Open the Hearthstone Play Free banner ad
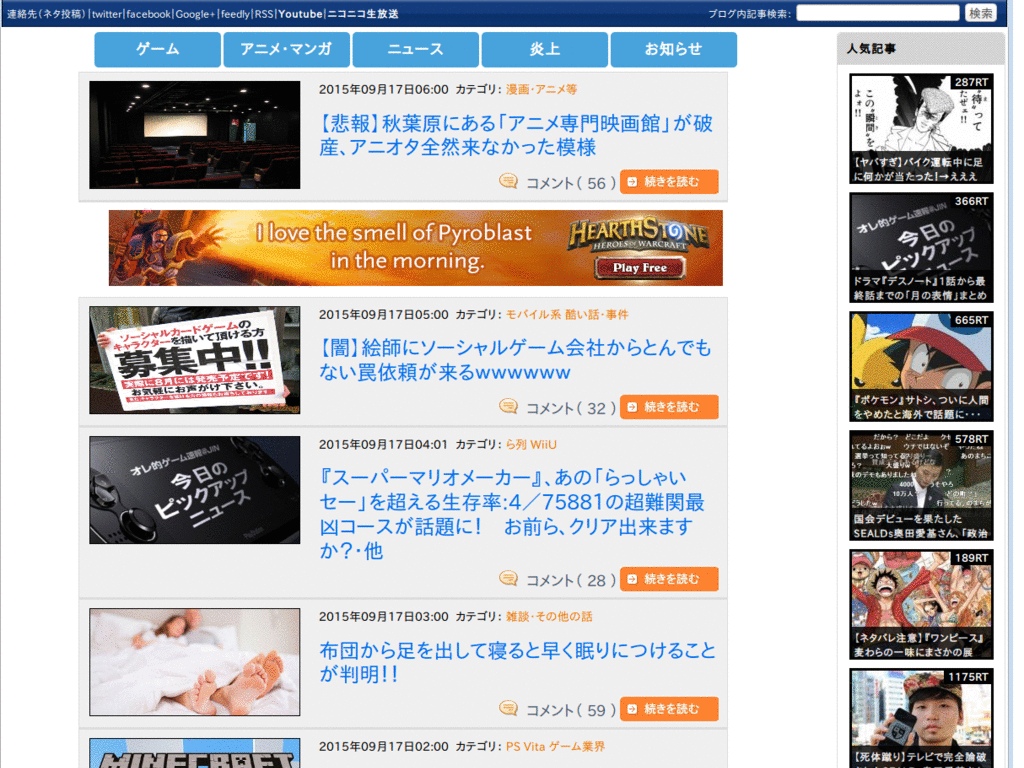This screenshot has width=1024, height=768. [x=415, y=248]
